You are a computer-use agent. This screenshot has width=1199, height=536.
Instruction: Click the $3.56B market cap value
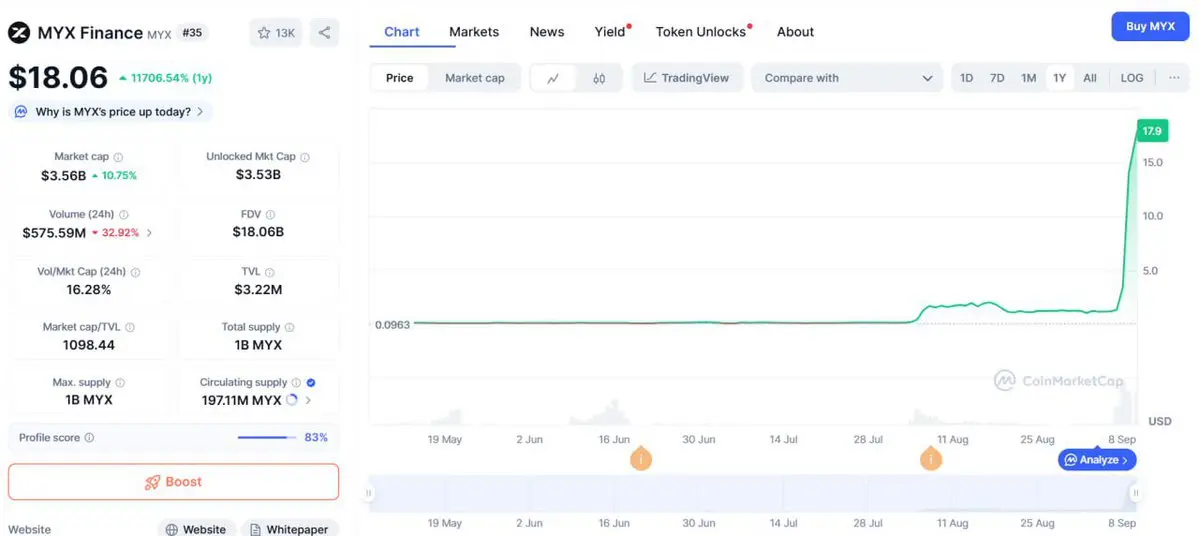click(63, 175)
